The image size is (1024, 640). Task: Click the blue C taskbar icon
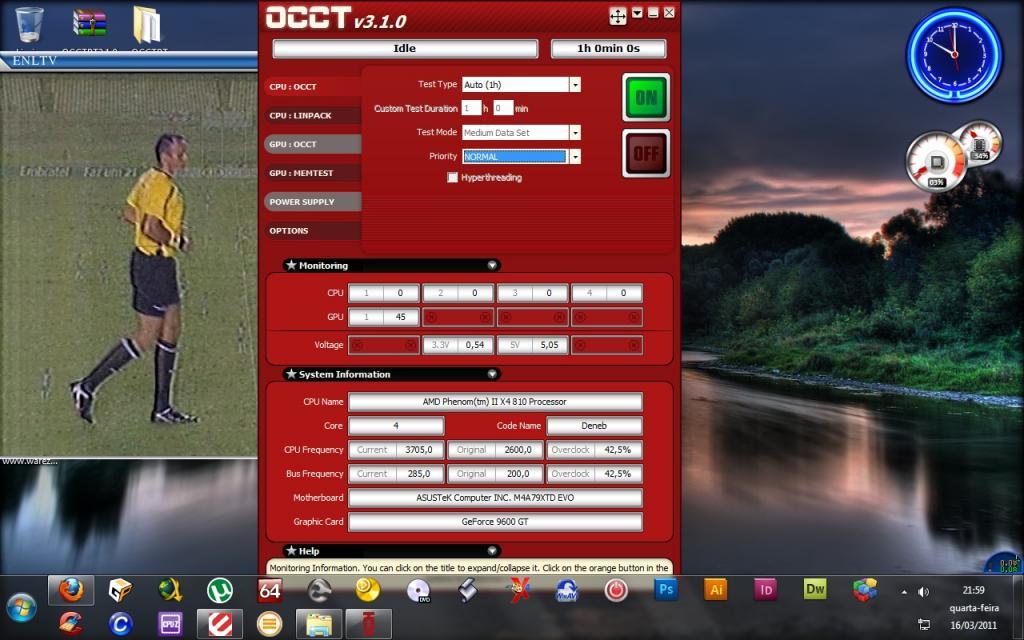[120, 624]
